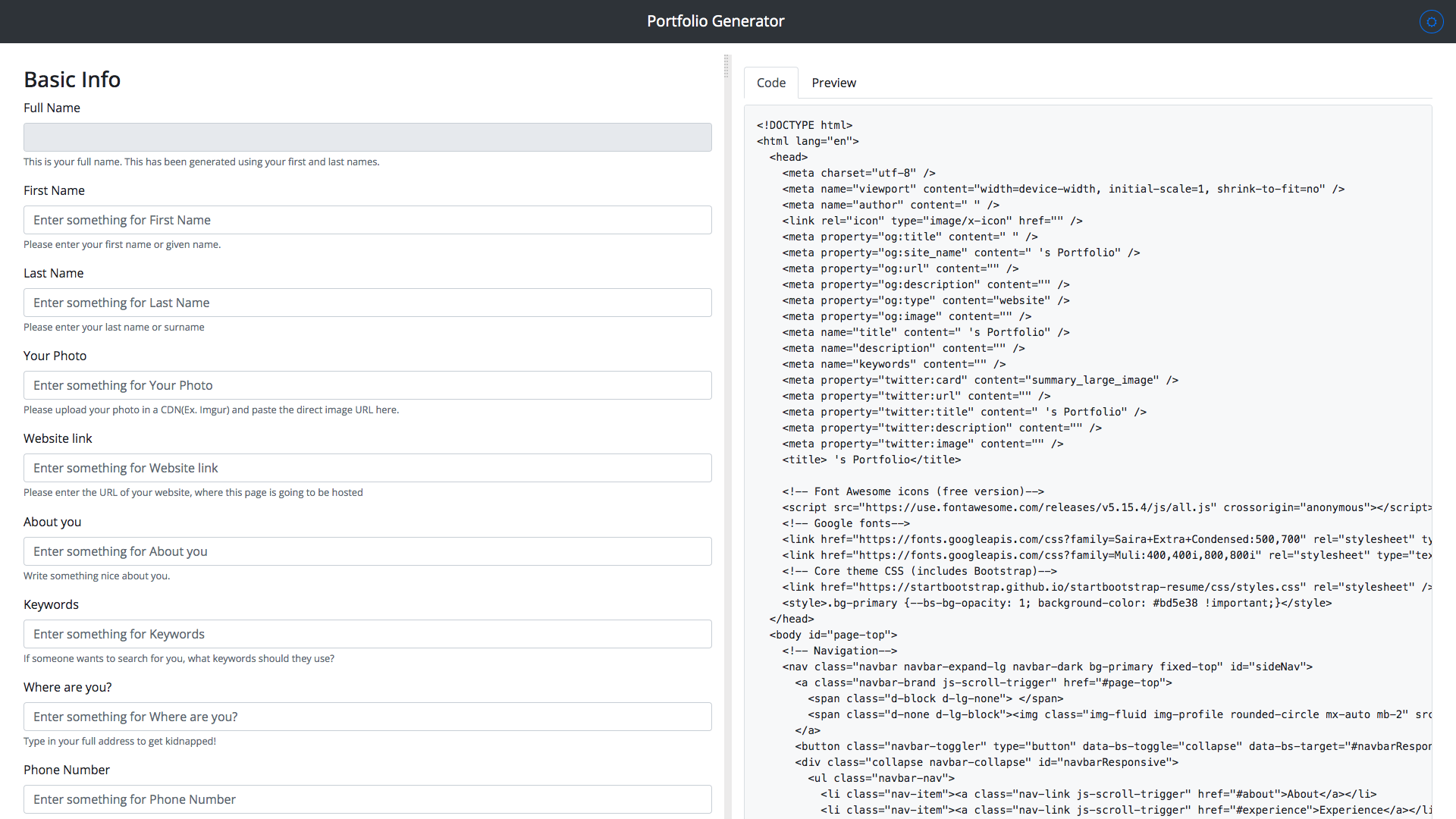Image resolution: width=1456 pixels, height=819 pixels.
Task: Click the Last Name field label
Action: (x=53, y=273)
